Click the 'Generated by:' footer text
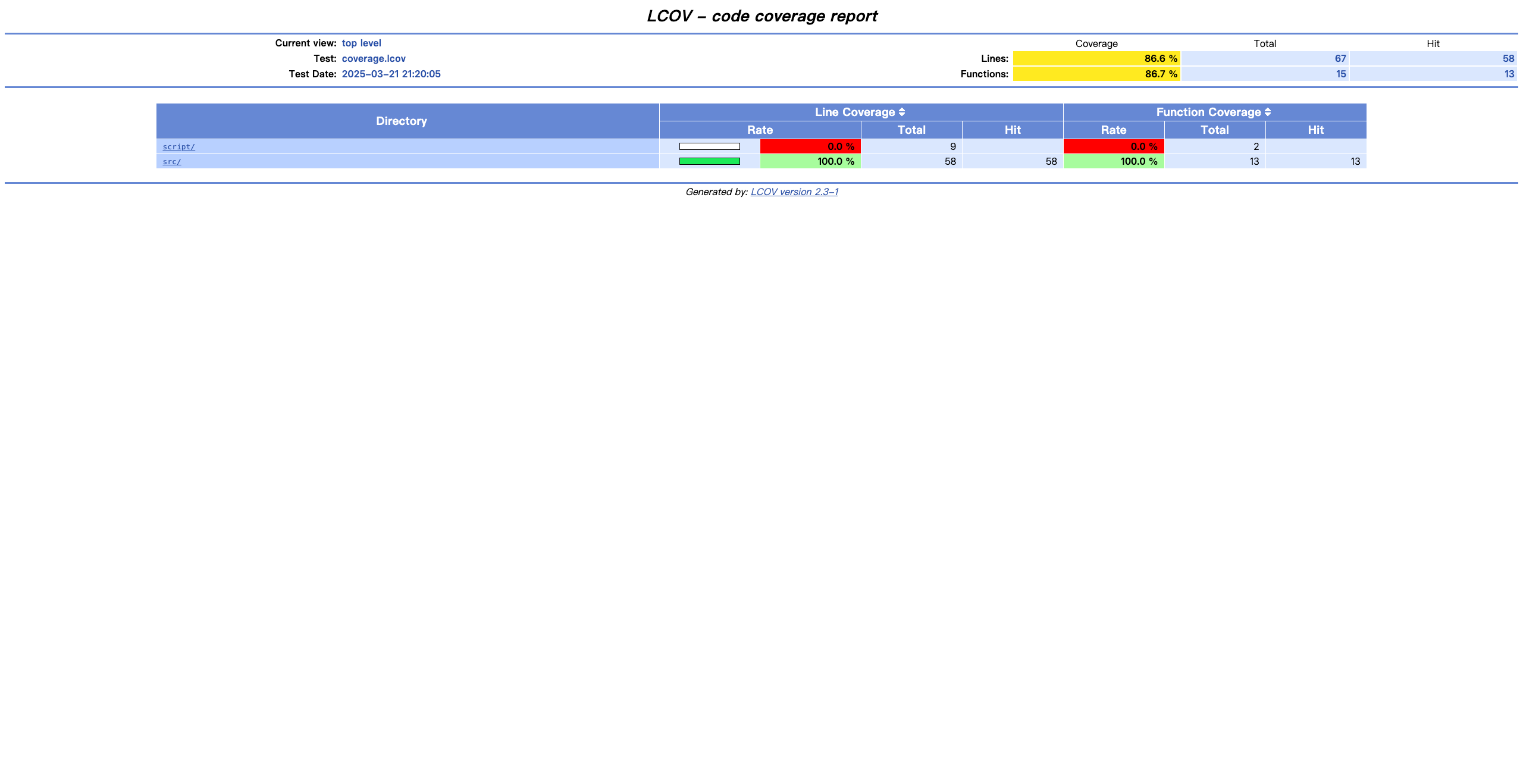 [x=716, y=192]
